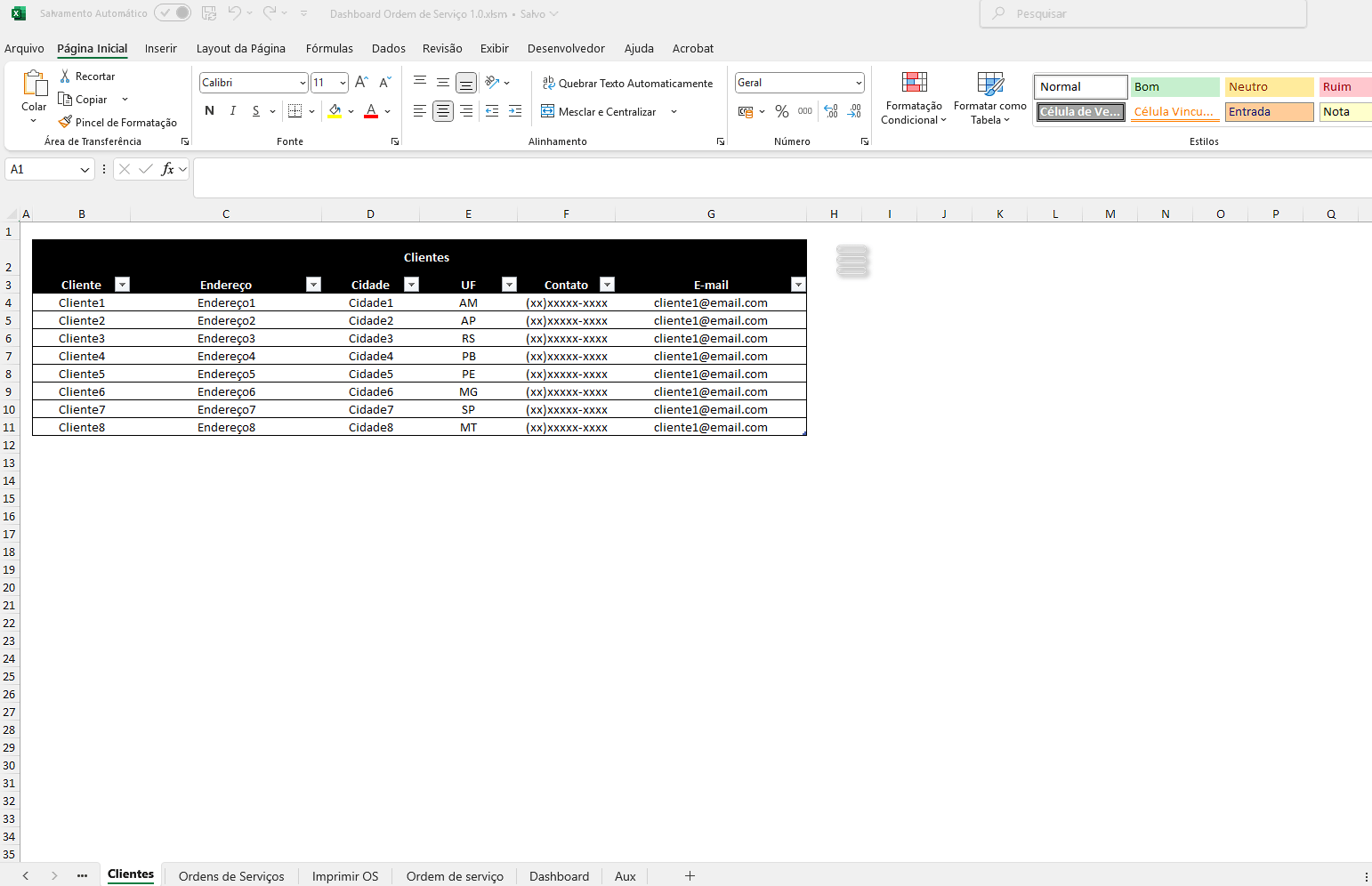This screenshot has width=1372, height=886.
Task: Open E-mail column filter dropdown
Action: coord(798,284)
